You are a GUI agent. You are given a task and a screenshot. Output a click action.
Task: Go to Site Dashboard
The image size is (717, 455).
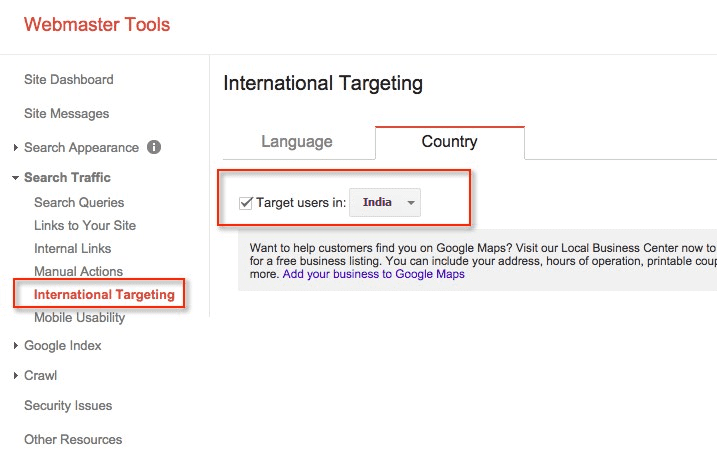pos(68,80)
